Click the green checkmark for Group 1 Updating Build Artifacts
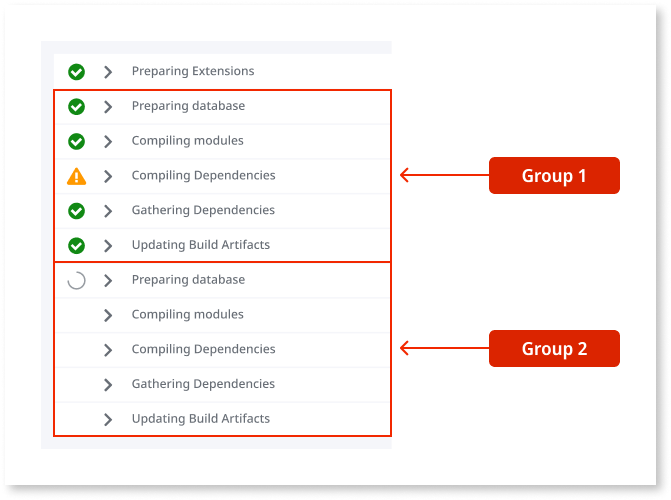The height and width of the screenshot is (500, 671). coord(76,246)
